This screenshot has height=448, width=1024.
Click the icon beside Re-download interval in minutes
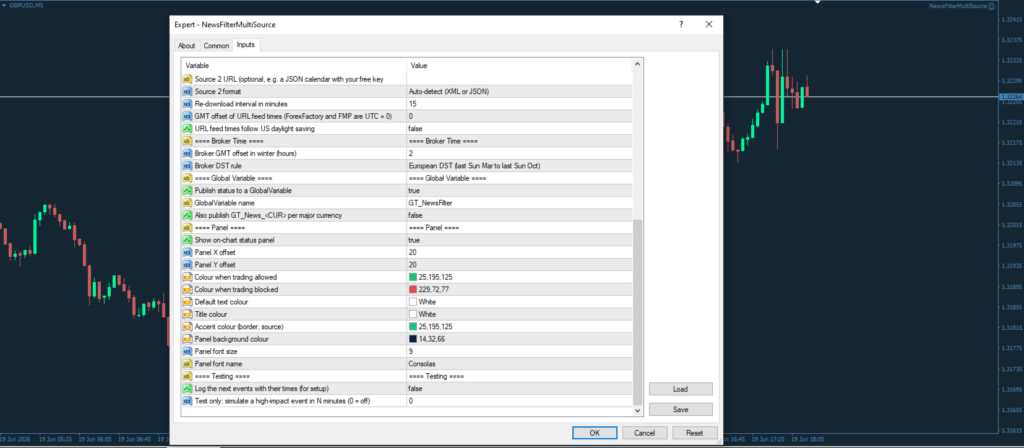point(187,104)
